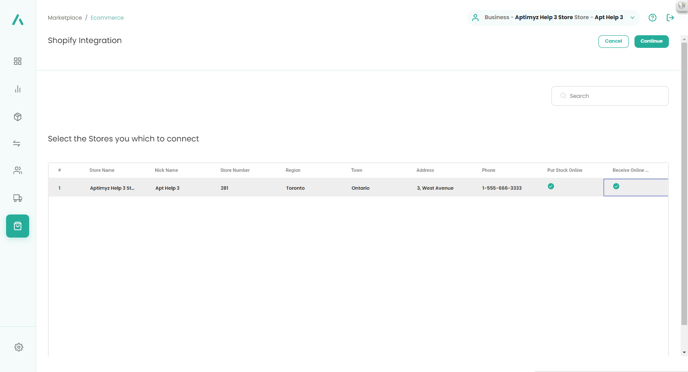Click the logout icon in header
This screenshot has height=372, width=688.
670,18
